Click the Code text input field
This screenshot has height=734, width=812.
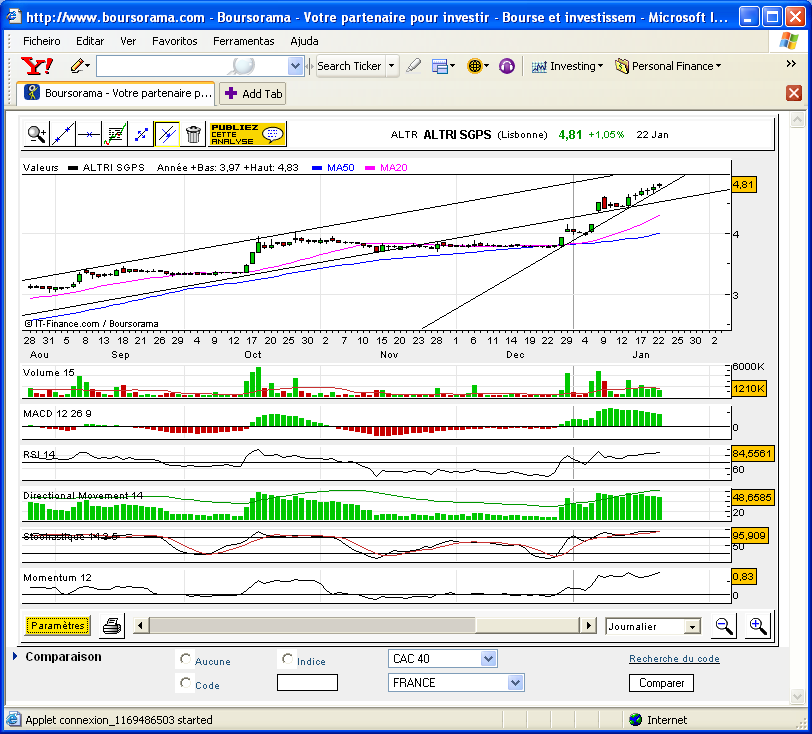[x=307, y=683]
